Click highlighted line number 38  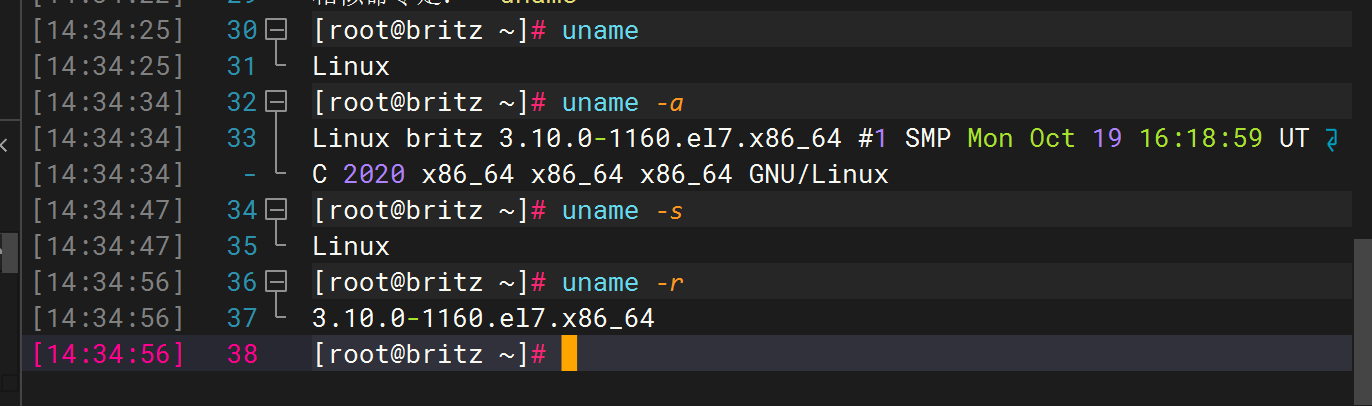242,354
